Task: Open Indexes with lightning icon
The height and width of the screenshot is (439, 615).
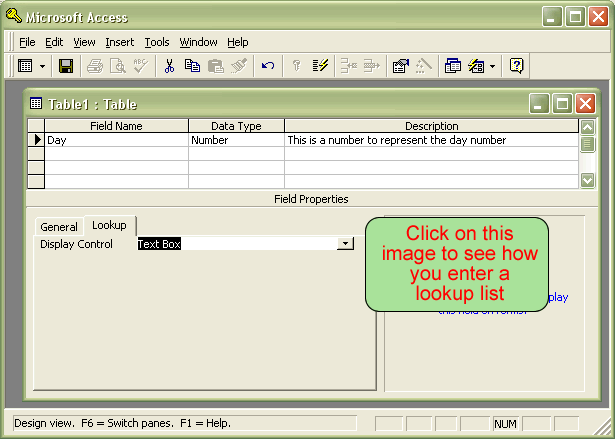Action: pos(320,66)
